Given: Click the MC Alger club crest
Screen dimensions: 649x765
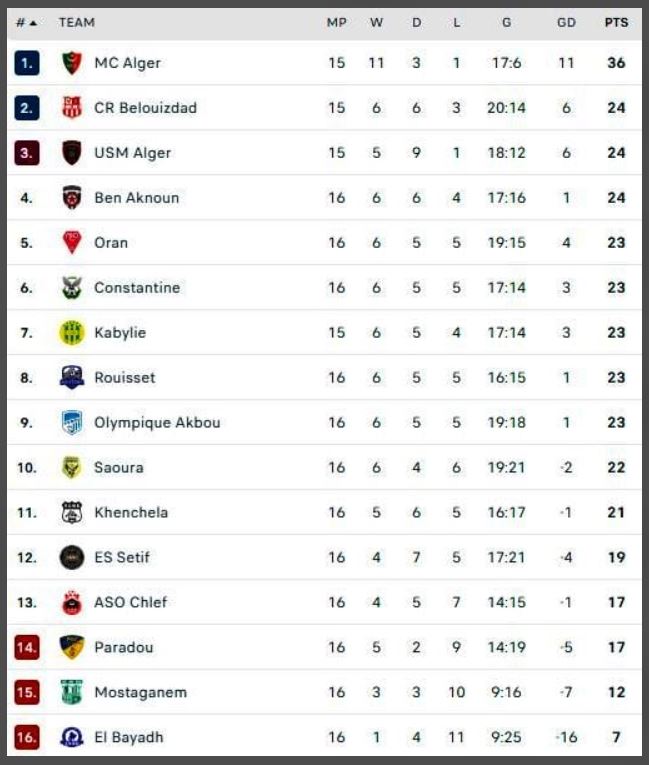Looking at the screenshot, I should pyautogui.click(x=71, y=63).
